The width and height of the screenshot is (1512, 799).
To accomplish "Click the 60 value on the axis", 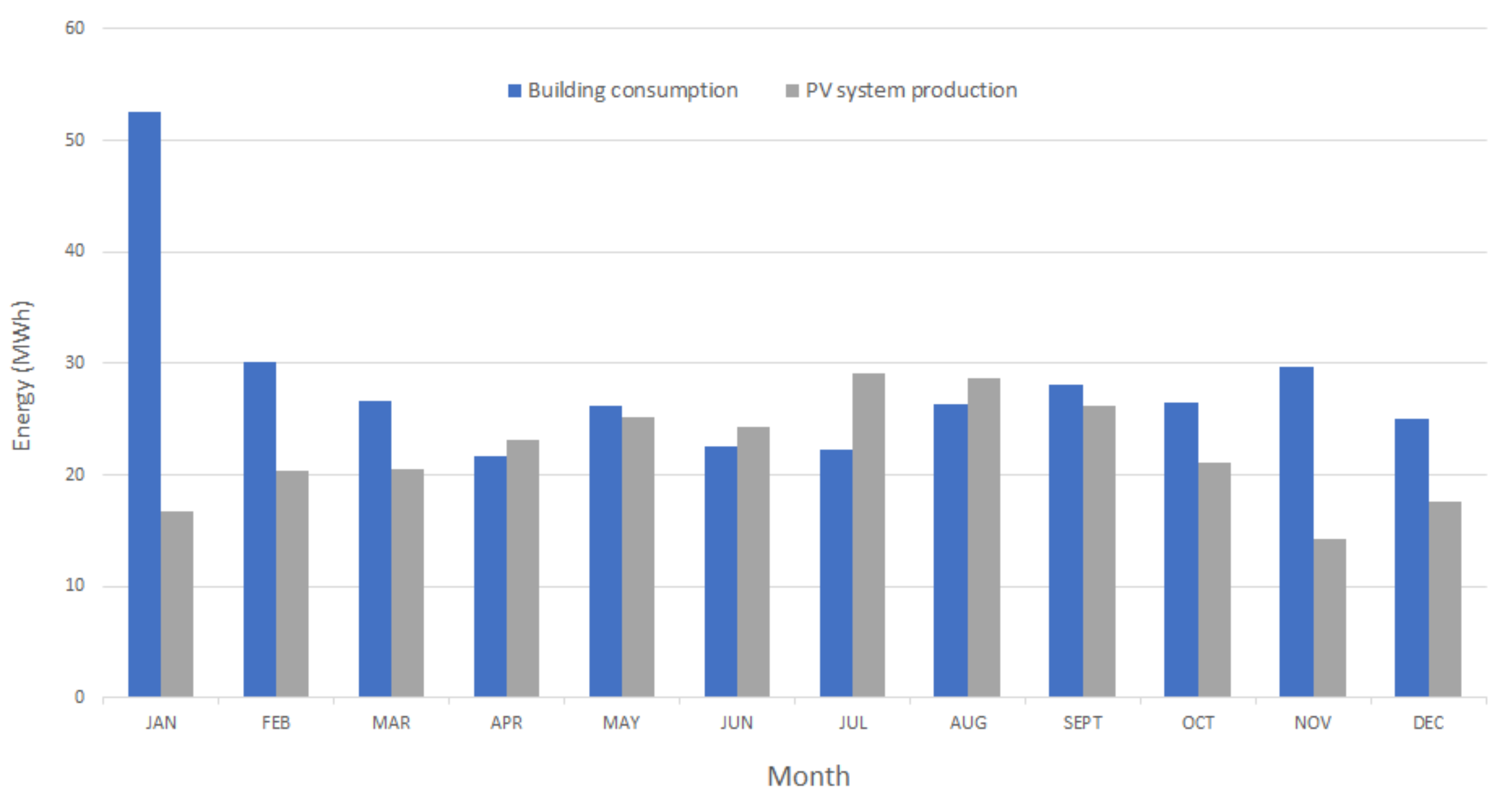I will click(75, 28).
